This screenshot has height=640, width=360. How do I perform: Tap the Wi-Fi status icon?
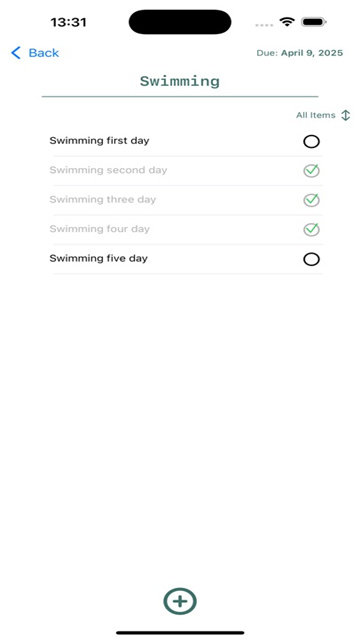(x=287, y=22)
